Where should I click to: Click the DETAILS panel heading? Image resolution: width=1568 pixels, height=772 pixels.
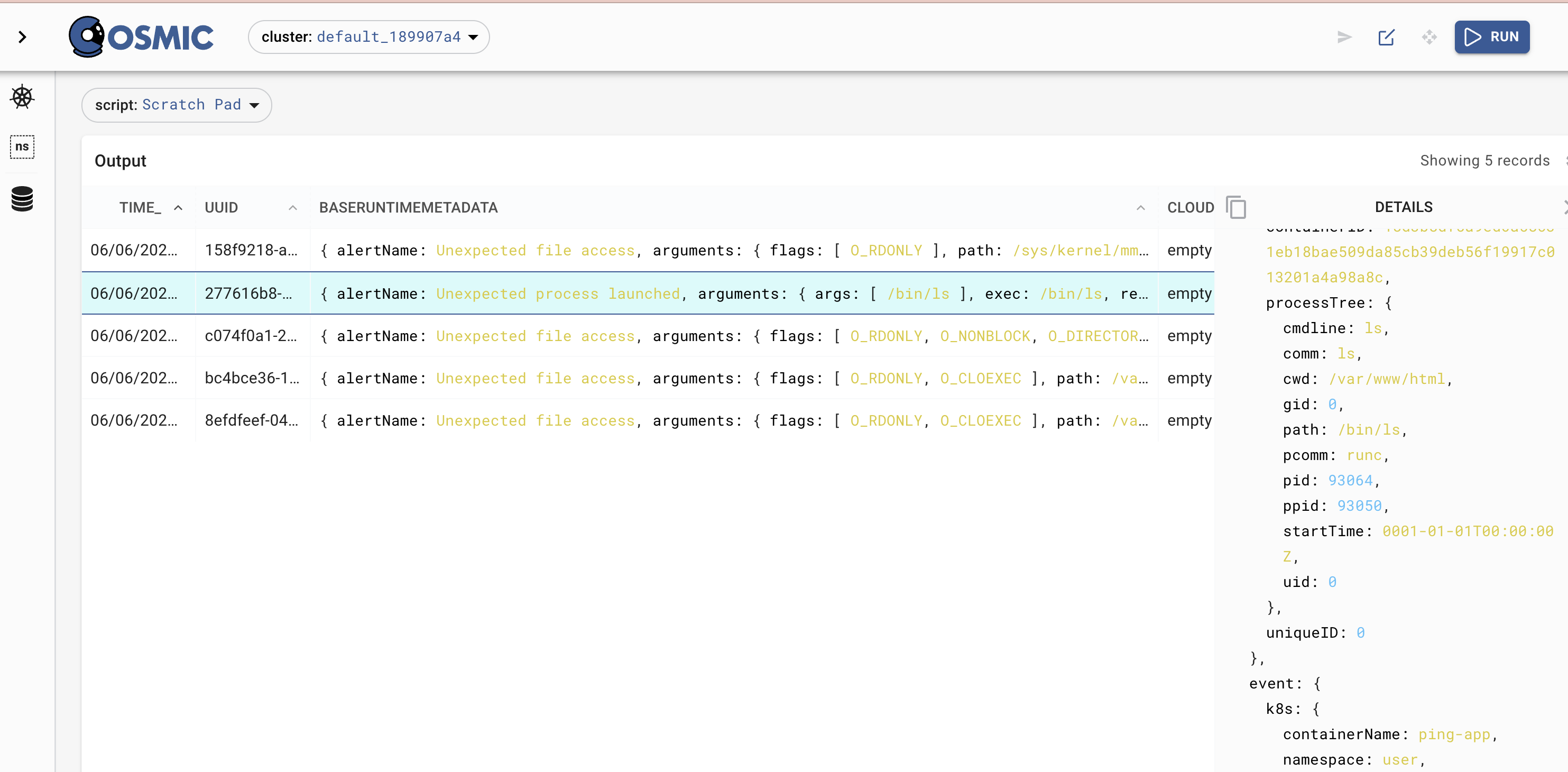(x=1404, y=207)
